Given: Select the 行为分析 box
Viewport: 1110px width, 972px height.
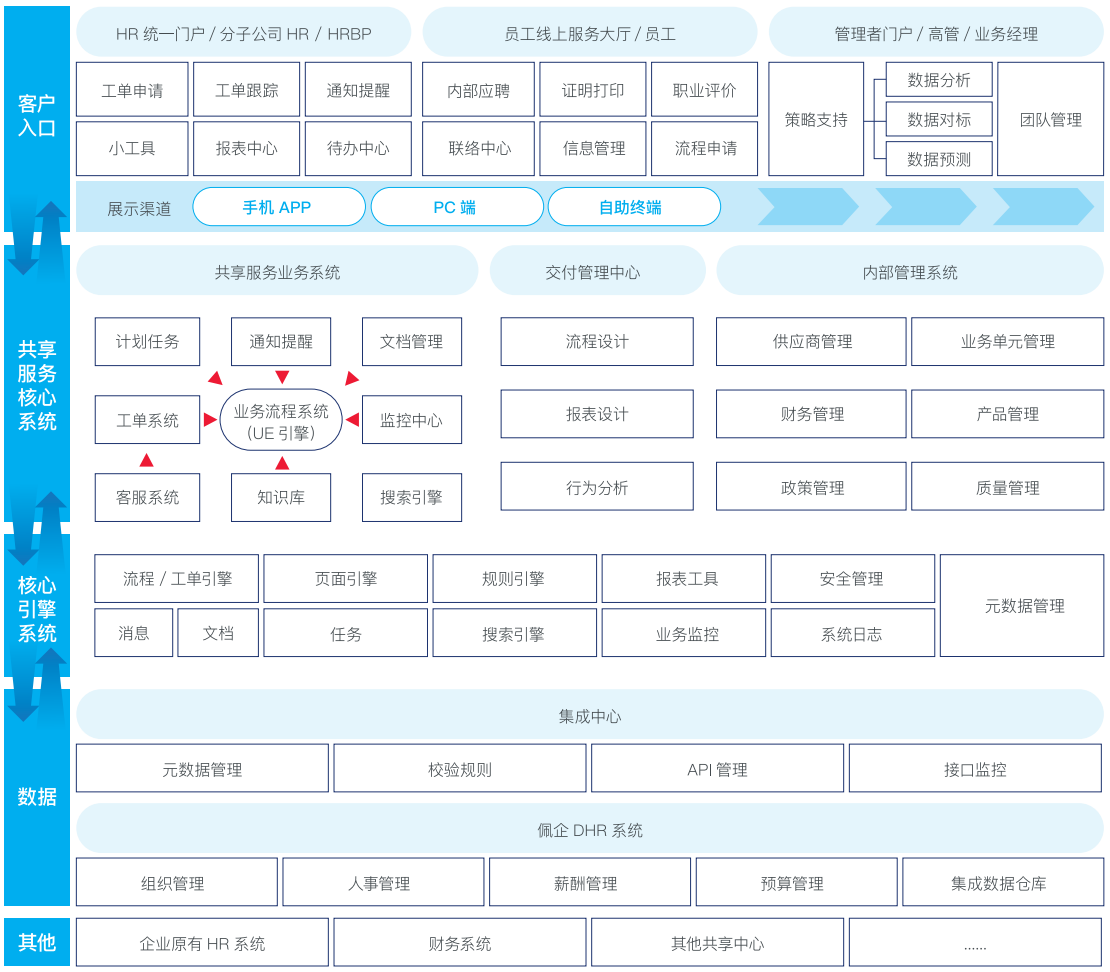Looking at the screenshot, I should 597,487.
